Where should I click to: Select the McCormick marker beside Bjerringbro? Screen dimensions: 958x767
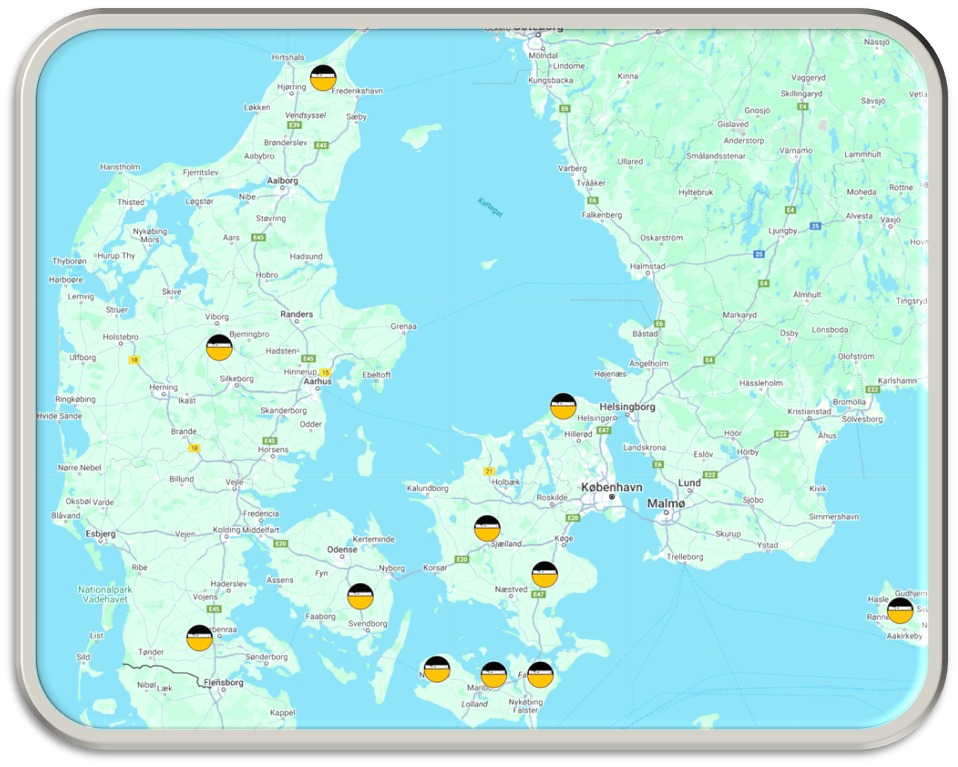point(219,347)
